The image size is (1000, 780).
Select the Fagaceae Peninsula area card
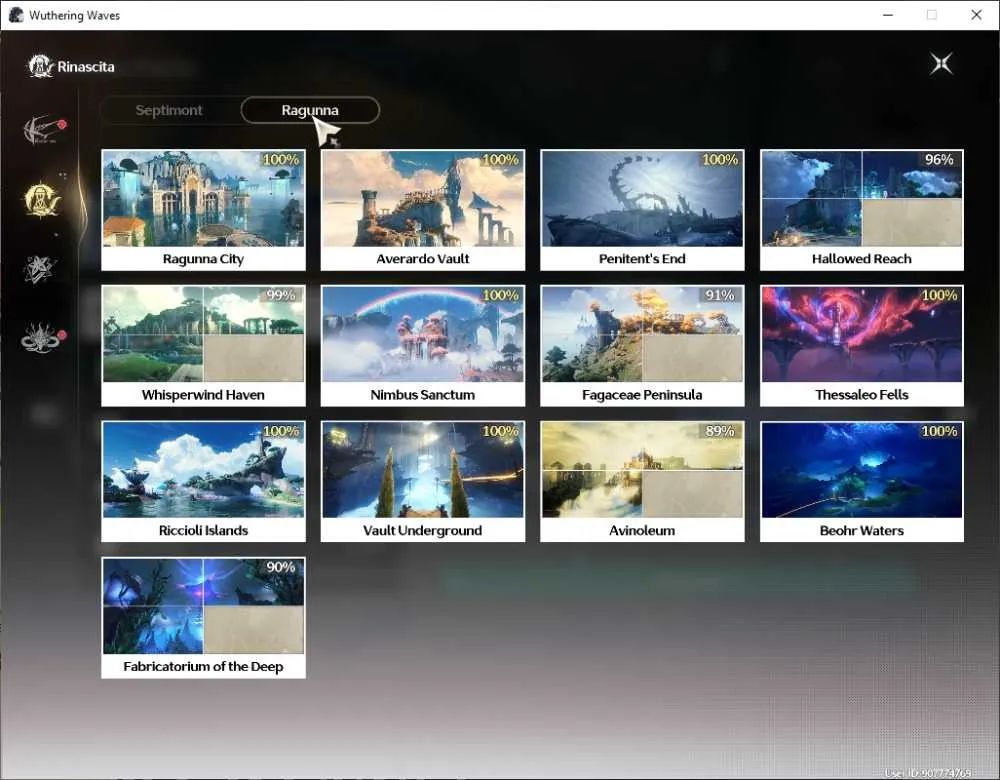642,346
